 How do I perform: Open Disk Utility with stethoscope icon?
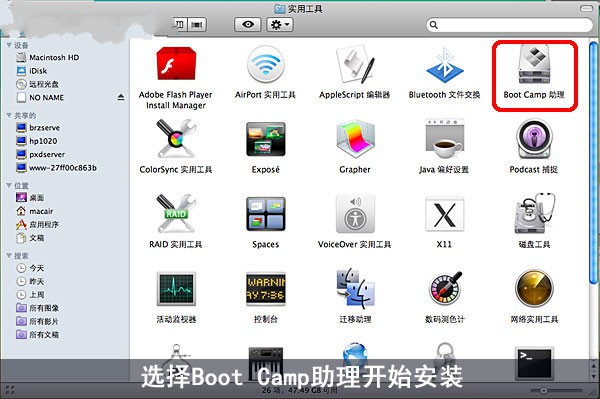(x=534, y=213)
